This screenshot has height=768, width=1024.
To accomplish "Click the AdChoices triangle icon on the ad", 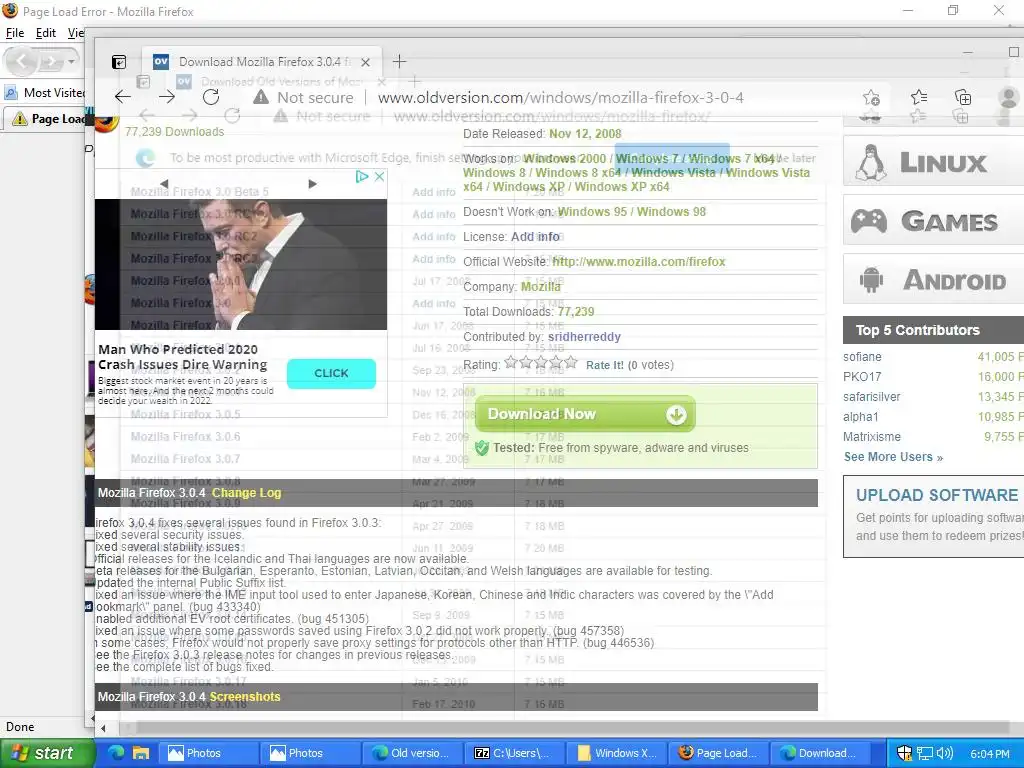I will (362, 176).
